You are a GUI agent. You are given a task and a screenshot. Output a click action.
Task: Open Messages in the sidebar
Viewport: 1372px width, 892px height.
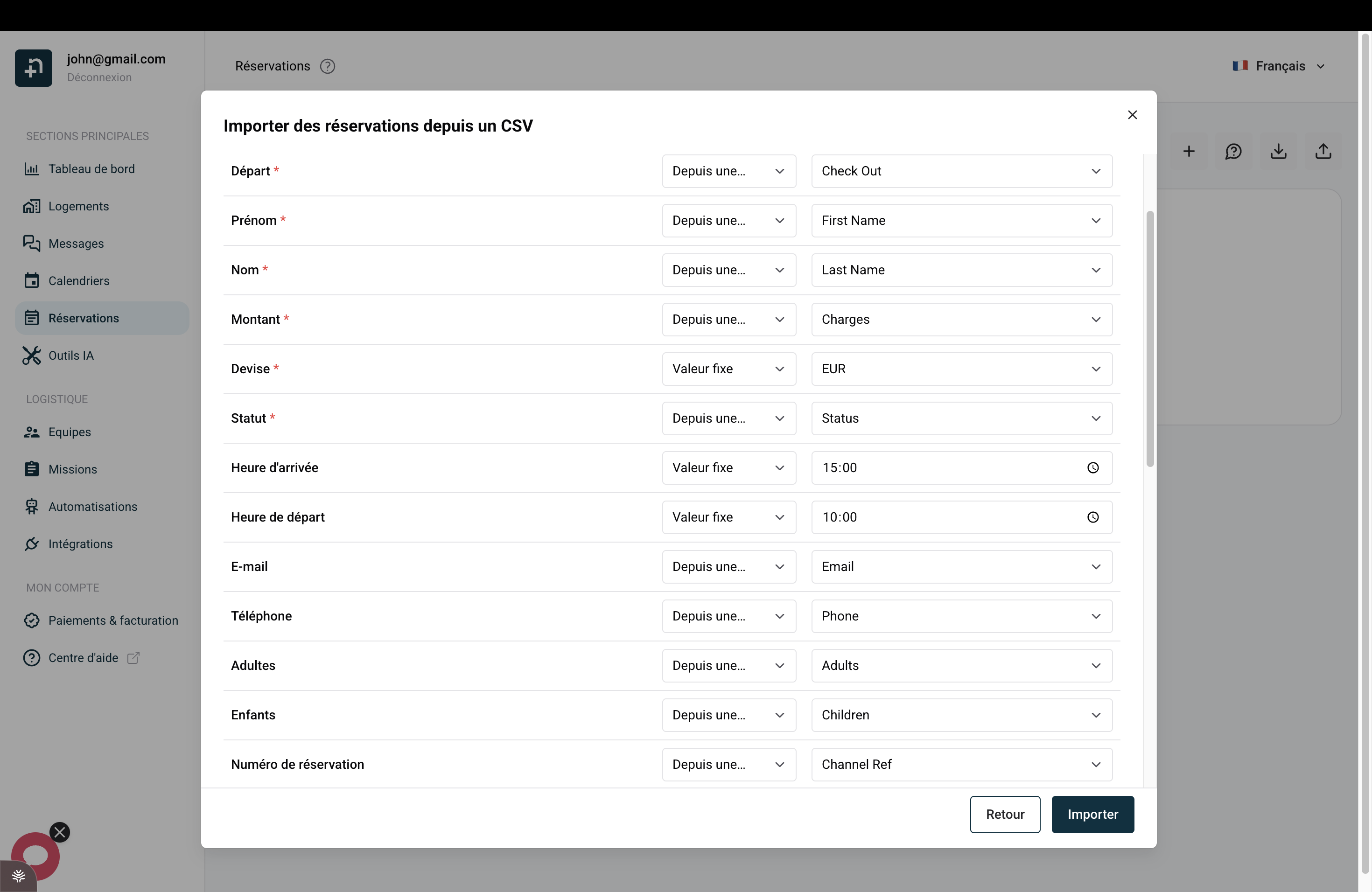(102, 244)
